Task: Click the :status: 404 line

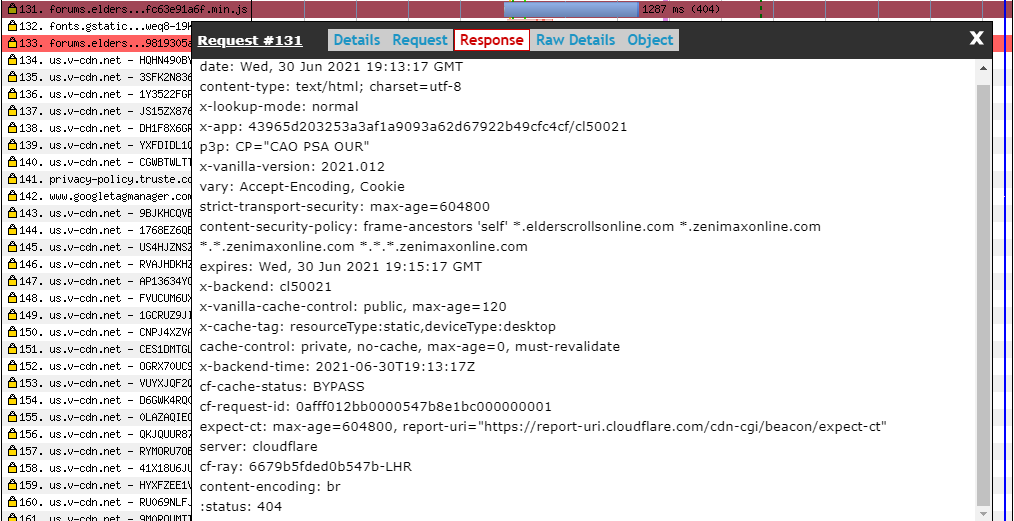Action: (x=241, y=507)
